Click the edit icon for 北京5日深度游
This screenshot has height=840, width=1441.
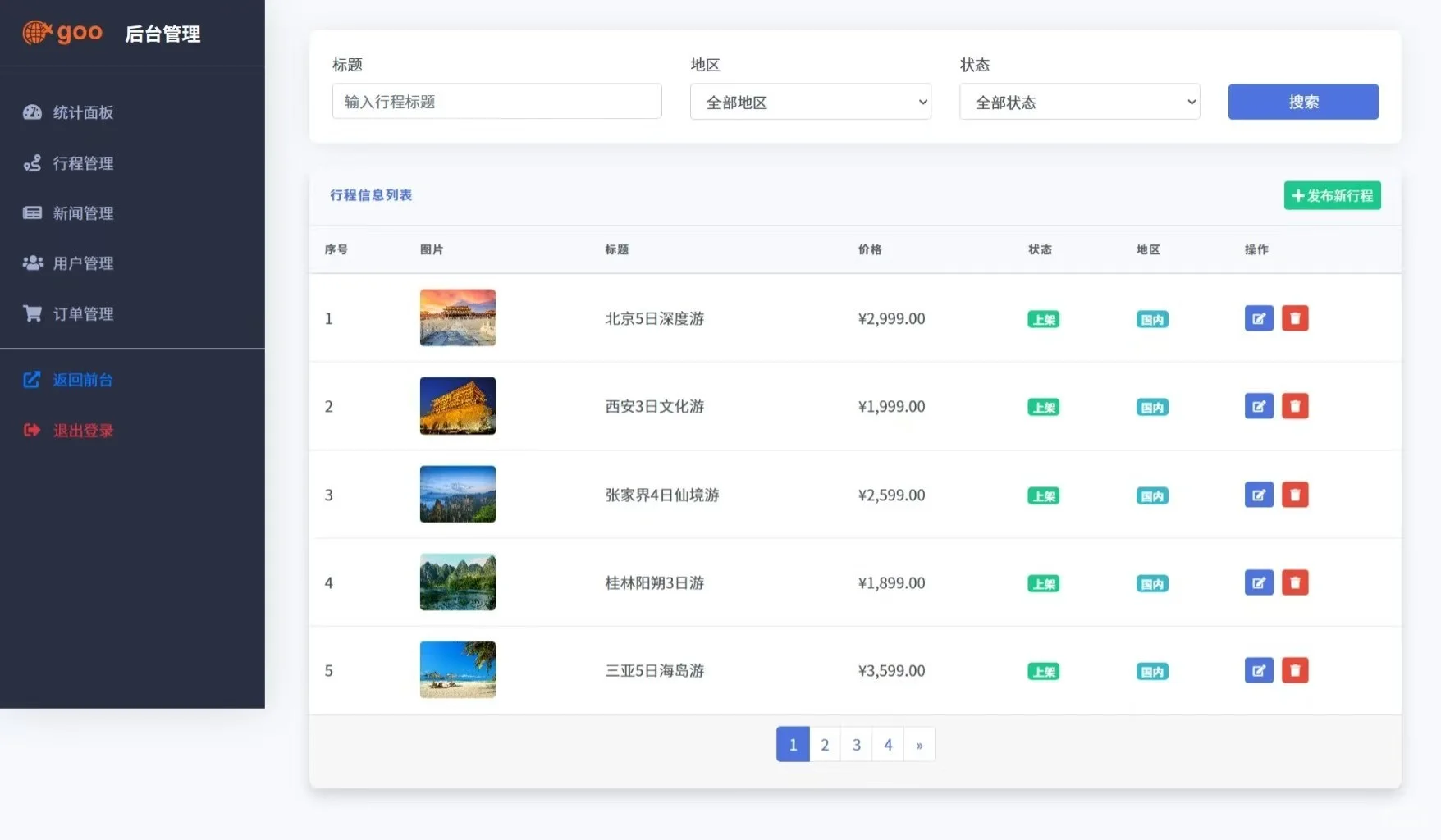pos(1258,318)
